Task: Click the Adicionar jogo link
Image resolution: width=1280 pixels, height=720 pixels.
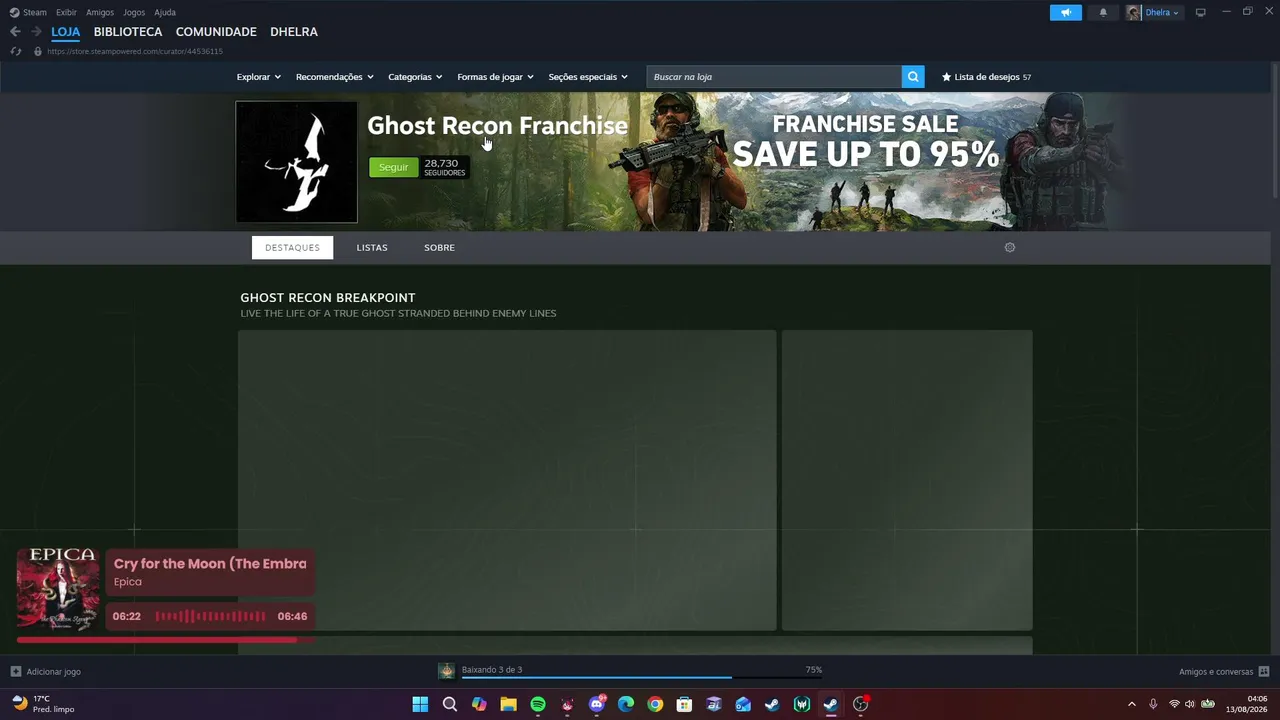Action: (x=54, y=672)
